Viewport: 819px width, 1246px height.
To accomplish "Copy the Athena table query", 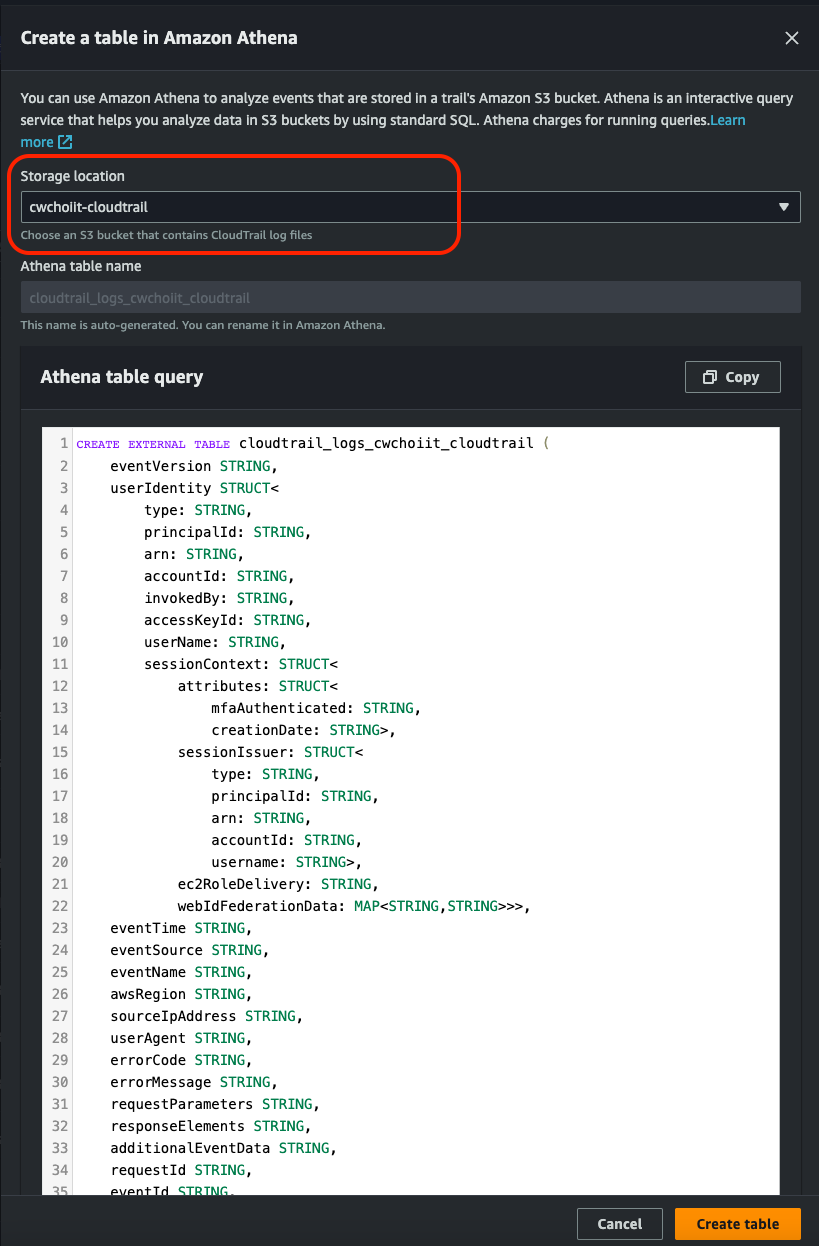I will [732, 377].
